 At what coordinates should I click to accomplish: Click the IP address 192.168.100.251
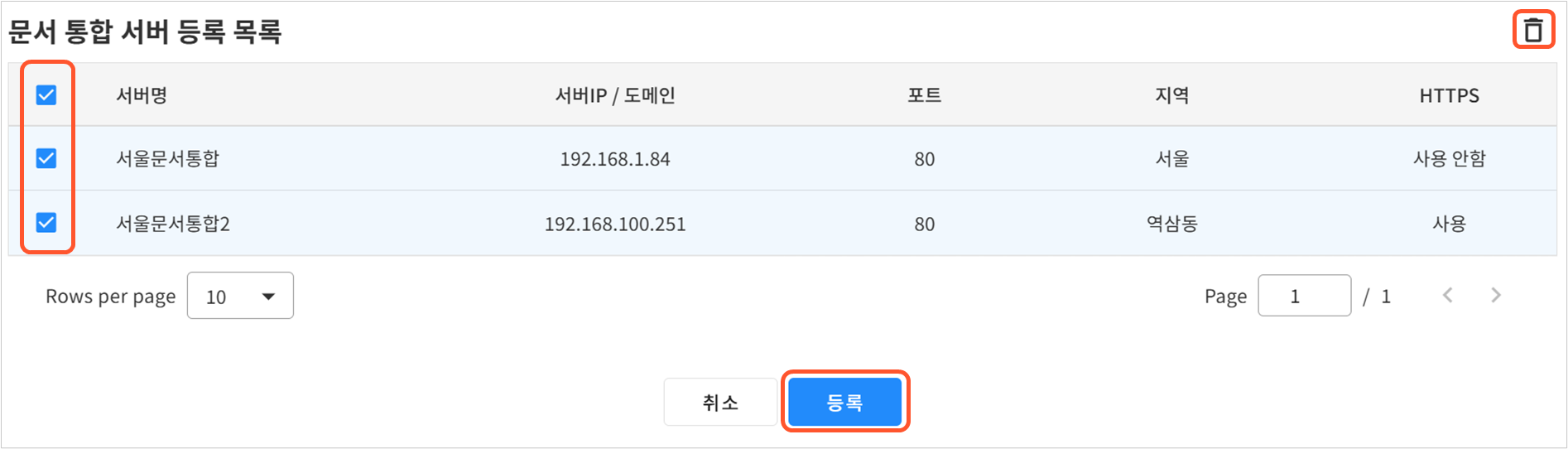pos(615,224)
